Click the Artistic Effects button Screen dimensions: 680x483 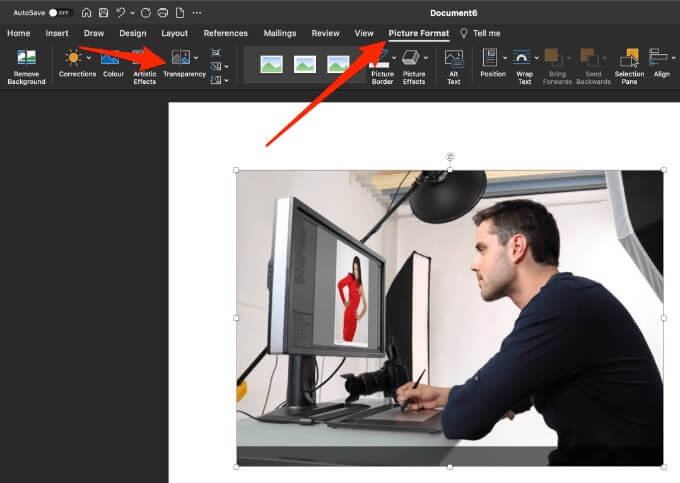click(x=144, y=67)
